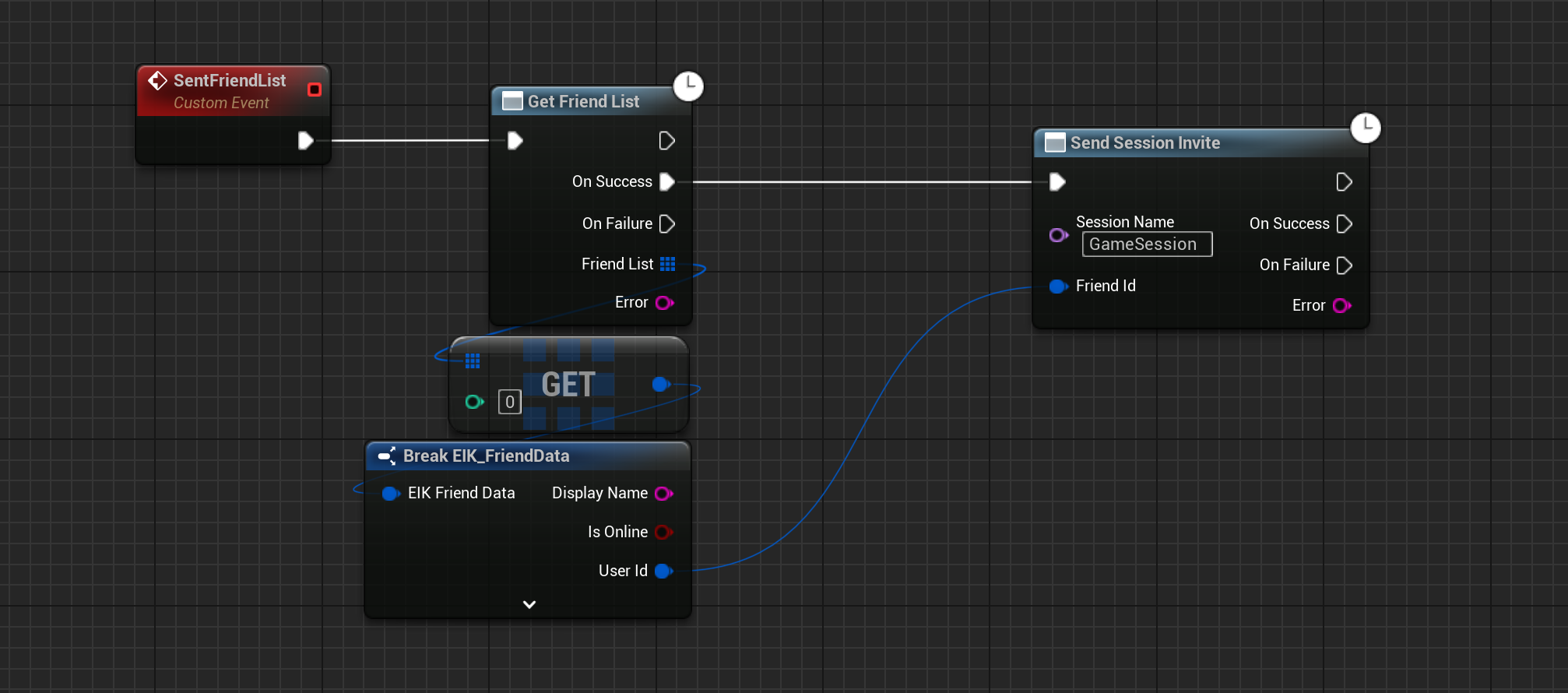Expand the Break EIK_FriendData node's hidden pins

529,604
